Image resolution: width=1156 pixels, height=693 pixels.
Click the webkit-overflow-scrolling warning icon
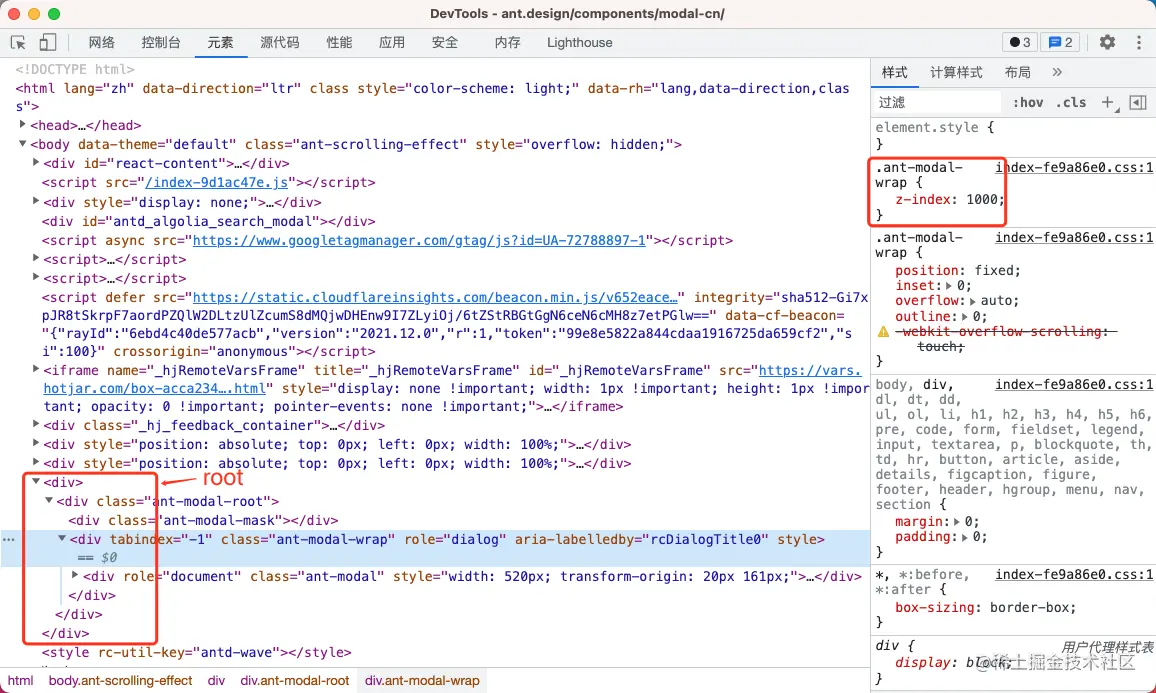[x=882, y=332]
